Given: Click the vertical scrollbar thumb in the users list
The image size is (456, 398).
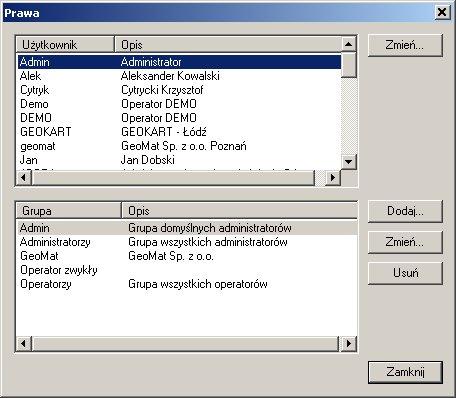Looking at the screenshot, I should point(349,65).
